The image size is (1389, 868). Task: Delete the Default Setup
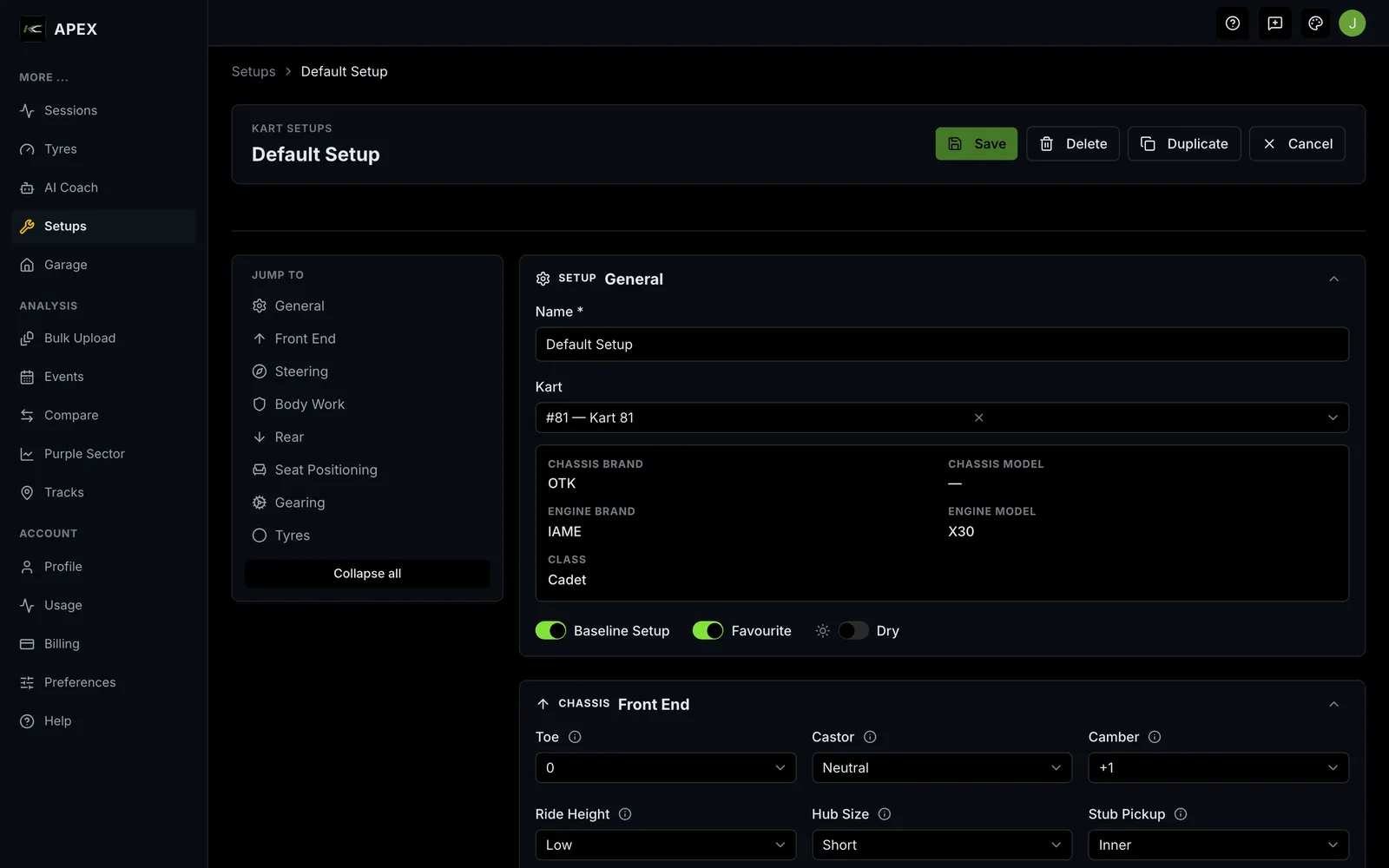(x=1073, y=144)
